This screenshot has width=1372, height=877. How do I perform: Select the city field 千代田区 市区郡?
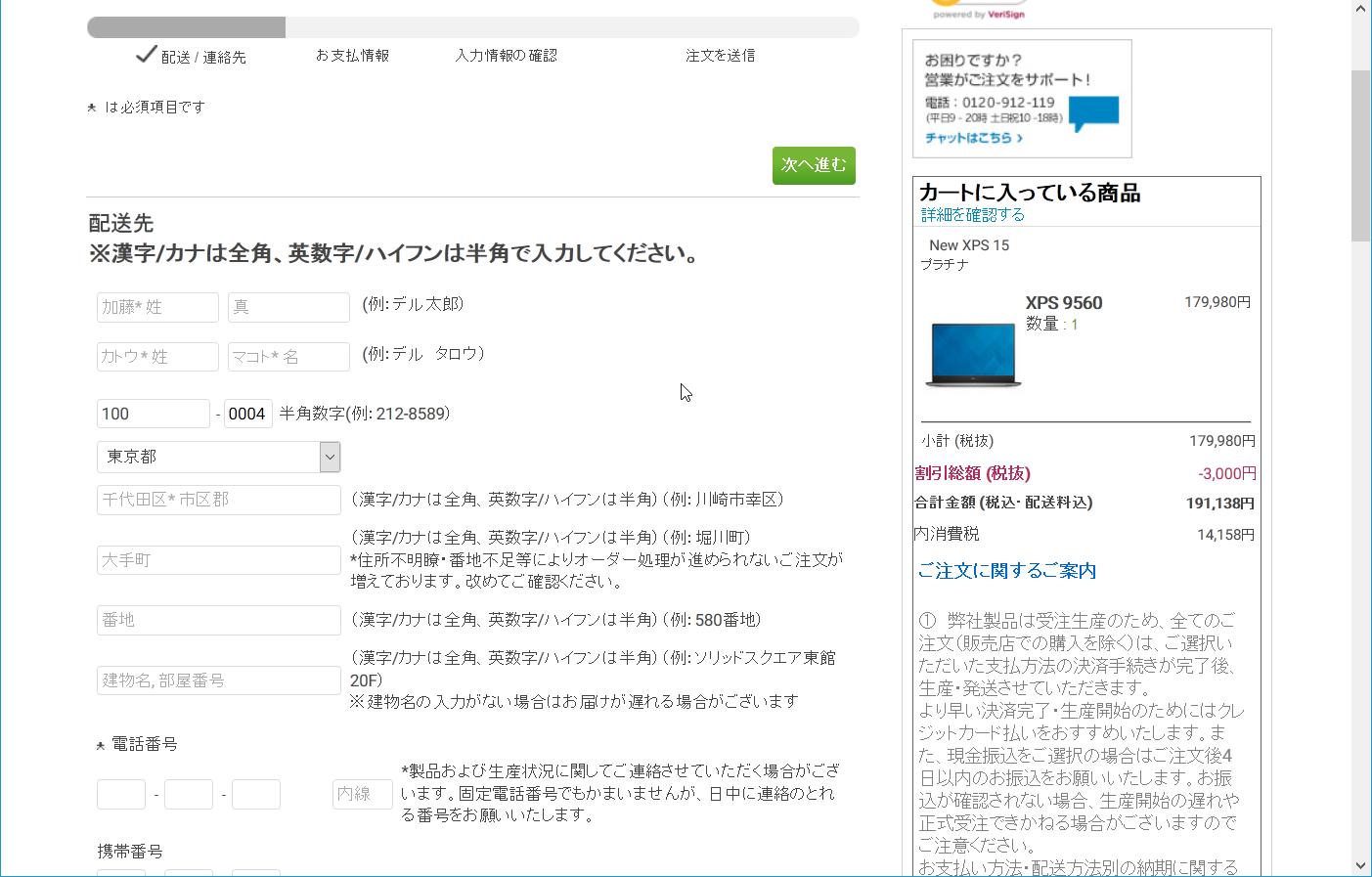(218, 500)
